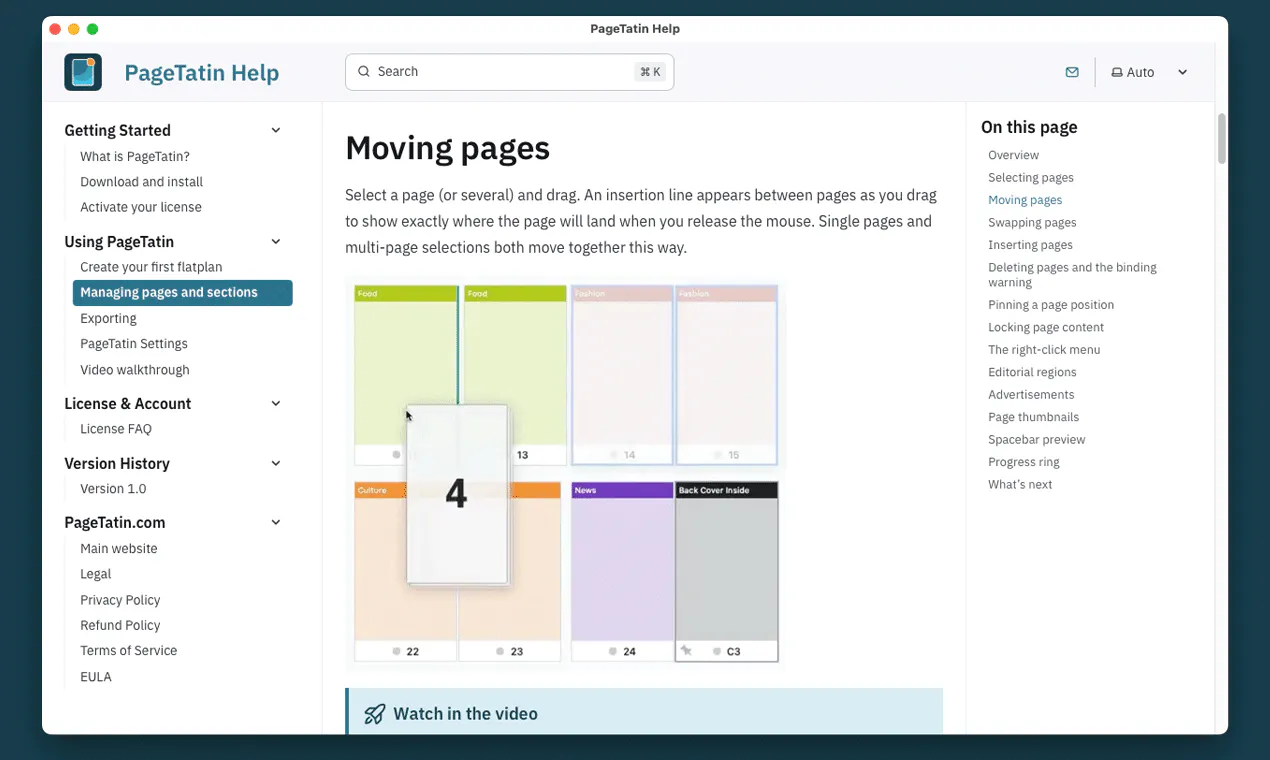Jump to Inserting pages section
This screenshot has width=1270, height=760.
tap(1030, 245)
